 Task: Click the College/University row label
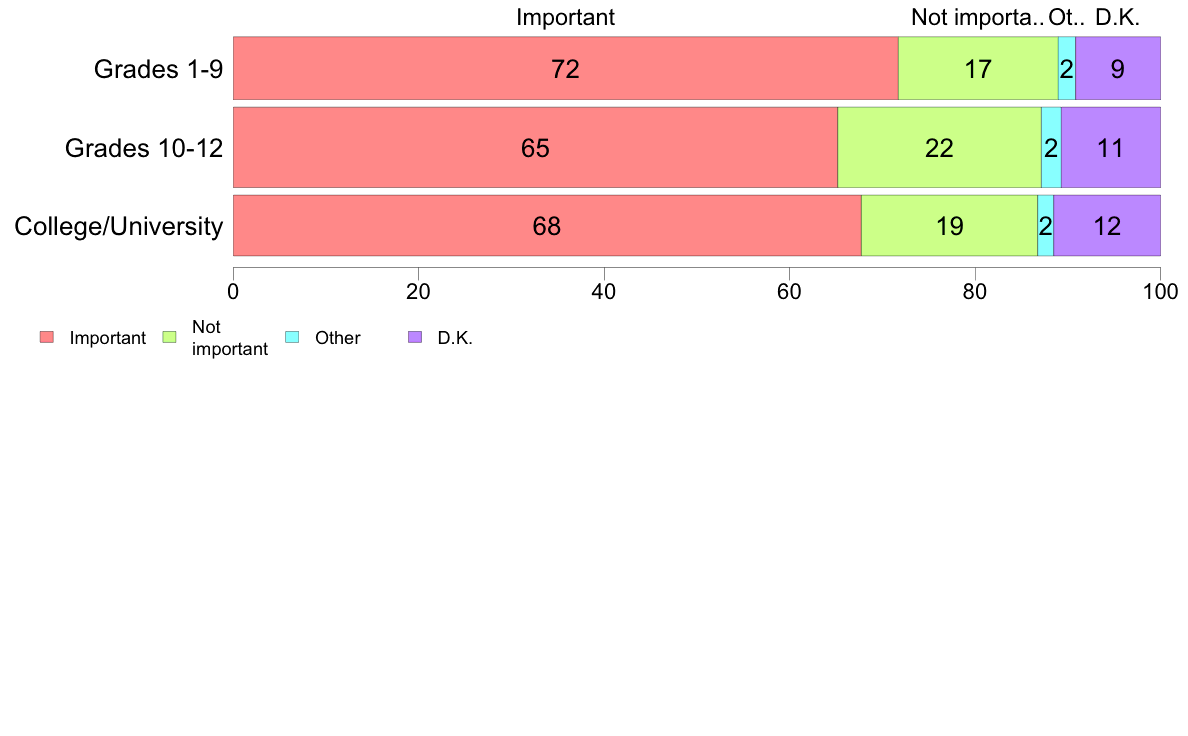click(x=119, y=226)
